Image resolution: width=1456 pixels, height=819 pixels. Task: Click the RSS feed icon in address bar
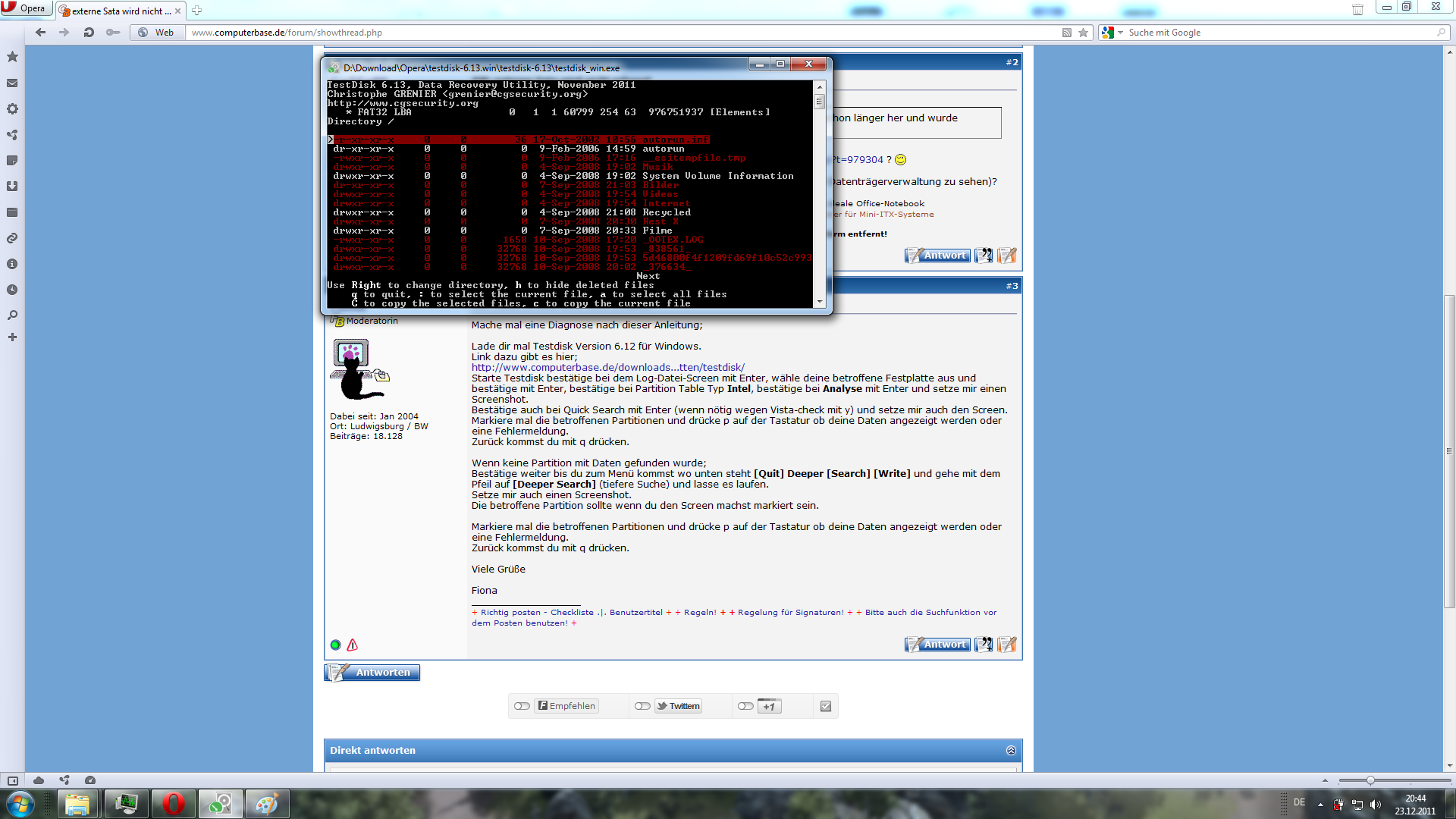pyautogui.click(x=1067, y=33)
